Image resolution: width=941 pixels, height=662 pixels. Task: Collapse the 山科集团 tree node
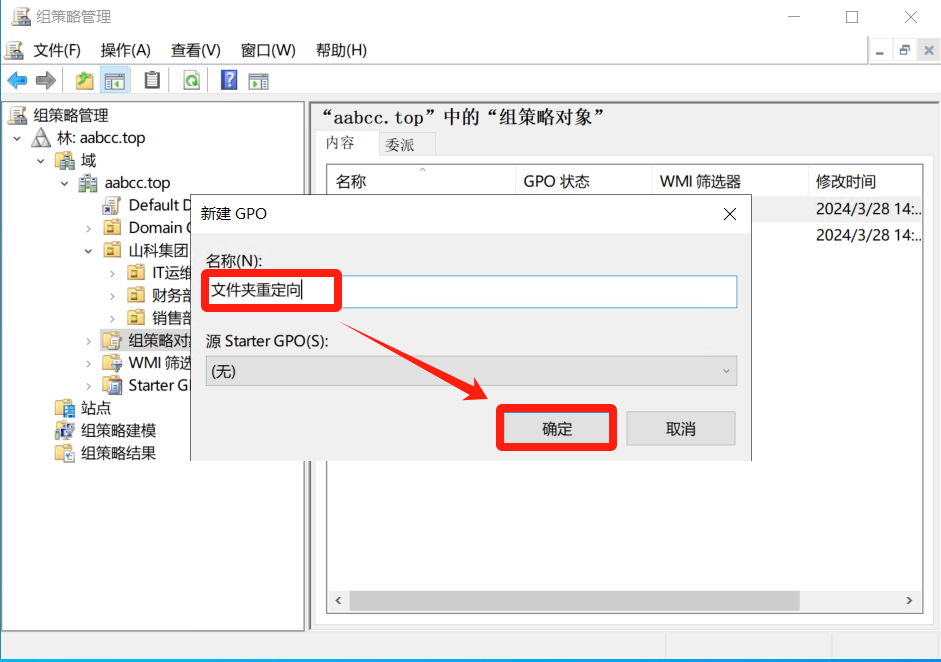click(x=89, y=250)
